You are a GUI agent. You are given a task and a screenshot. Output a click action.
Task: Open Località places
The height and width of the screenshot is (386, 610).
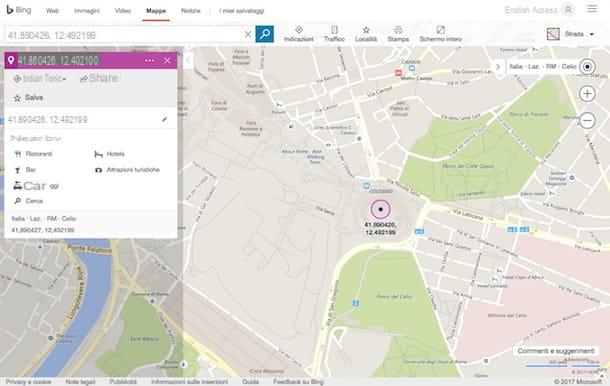(366, 34)
